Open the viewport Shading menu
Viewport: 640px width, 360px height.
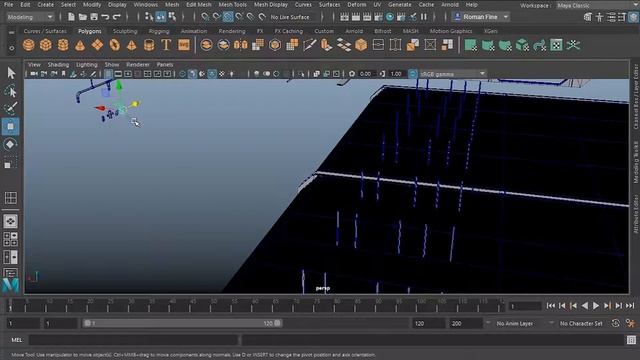(58, 64)
